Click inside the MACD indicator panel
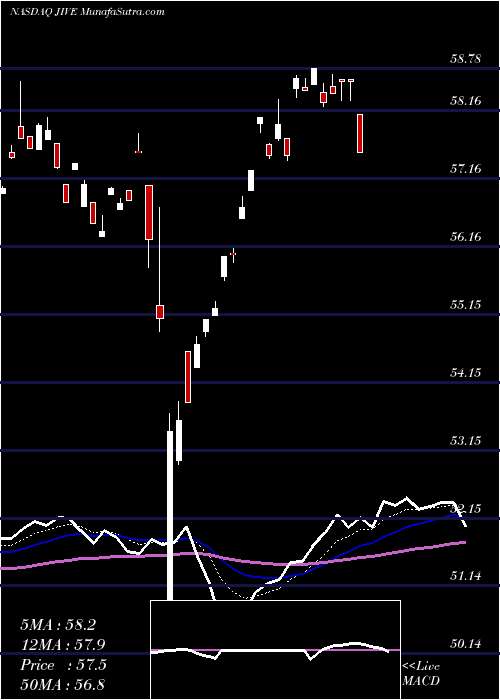 (276, 650)
